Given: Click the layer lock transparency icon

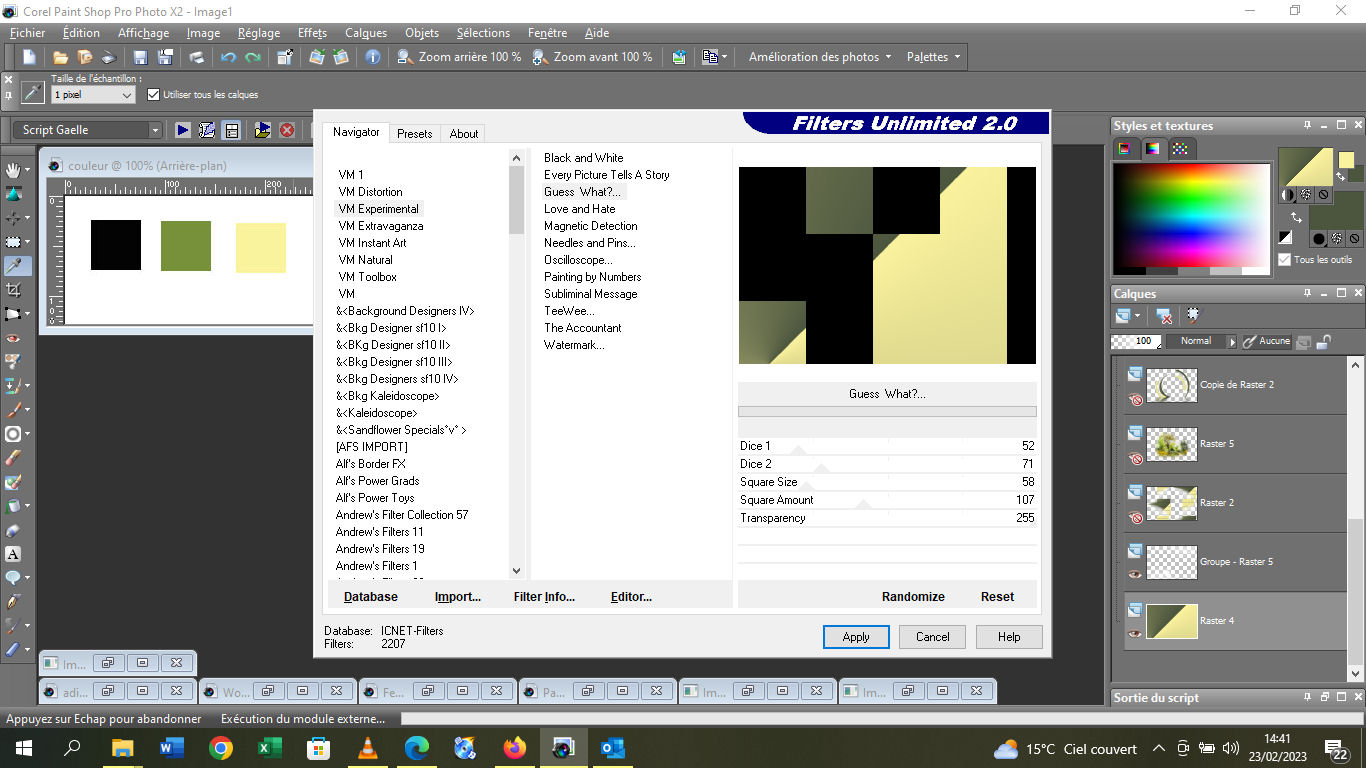Looking at the screenshot, I should tap(1323, 341).
